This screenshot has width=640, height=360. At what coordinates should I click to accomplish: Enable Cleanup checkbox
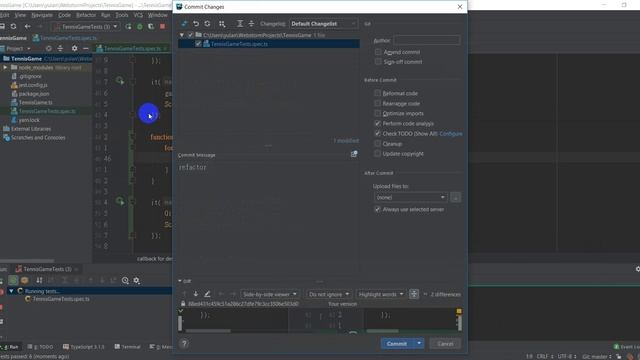click(x=378, y=144)
